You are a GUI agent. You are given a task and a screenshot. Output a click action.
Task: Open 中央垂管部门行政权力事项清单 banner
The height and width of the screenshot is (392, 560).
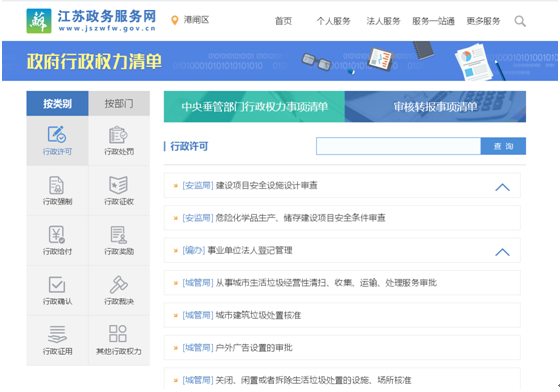(x=254, y=106)
